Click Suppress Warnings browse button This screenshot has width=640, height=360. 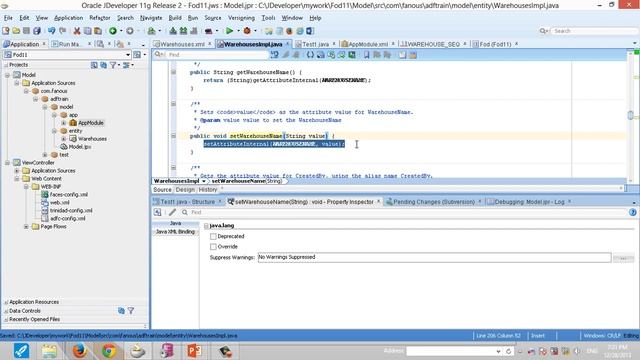coord(623,258)
